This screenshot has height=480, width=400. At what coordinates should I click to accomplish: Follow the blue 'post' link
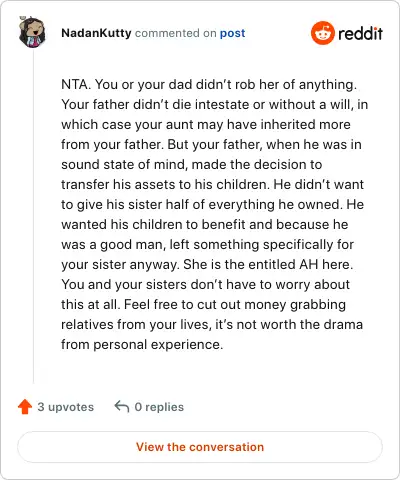(x=232, y=33)
